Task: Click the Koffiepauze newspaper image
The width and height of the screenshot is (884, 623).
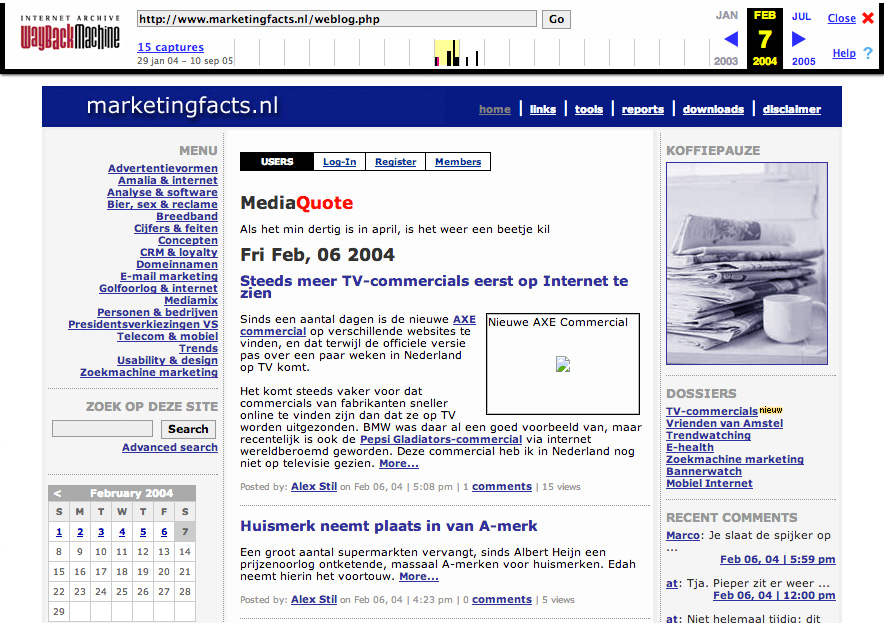Action: pos(747,263)
